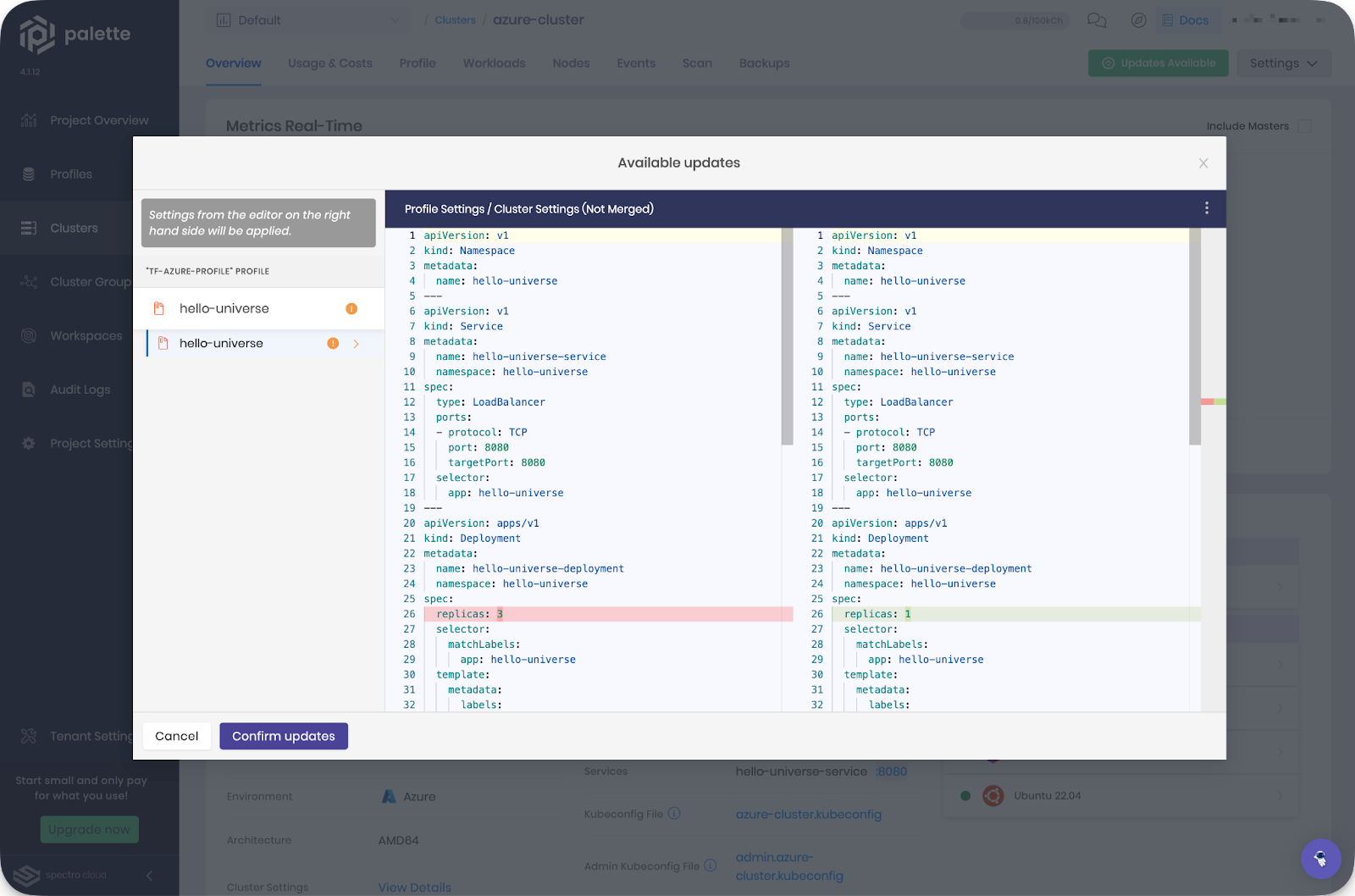
Task: Open Workspaces using its sidebar icon
Action: click(28, 335)
